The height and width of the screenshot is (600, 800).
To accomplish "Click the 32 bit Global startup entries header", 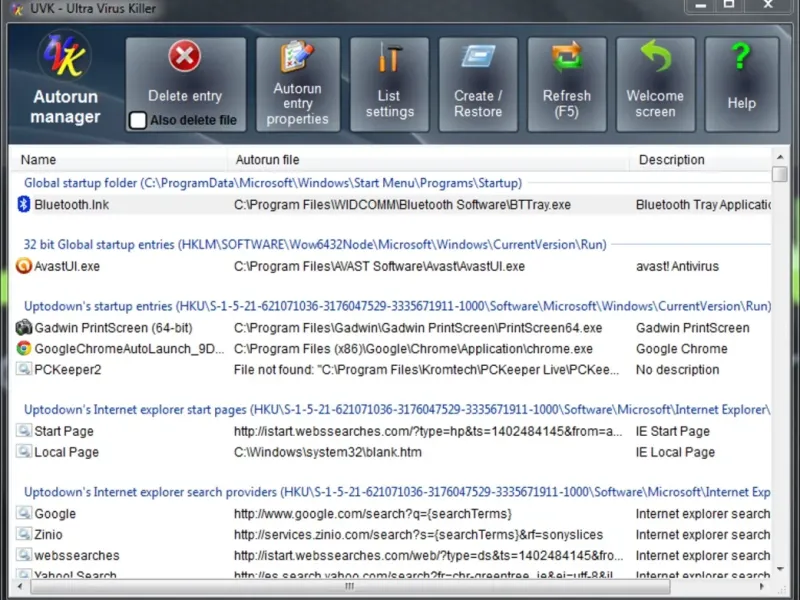I will (315, 245).
